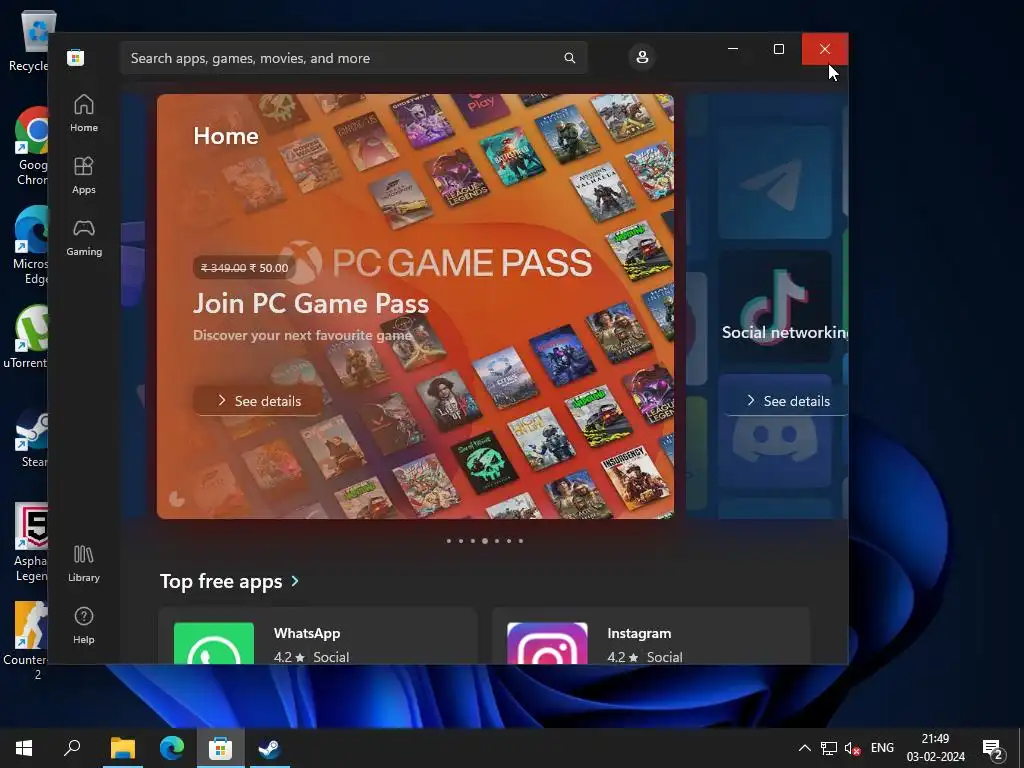Open Microsoft Edge desktop shortcut
The width and height of the screenshot is (1024, 768).
click(31, 245)
